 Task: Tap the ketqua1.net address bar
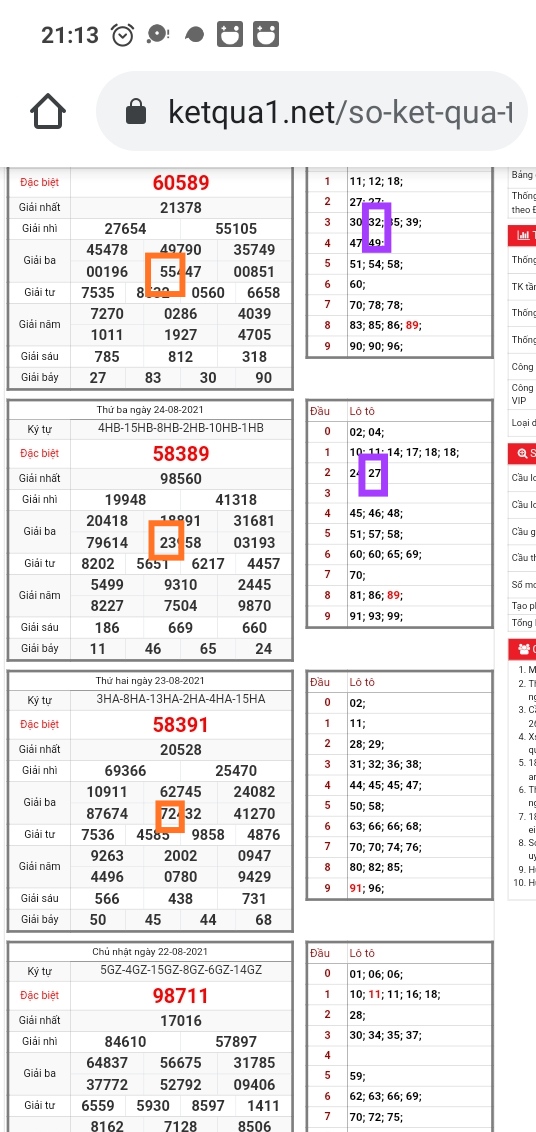312,112
